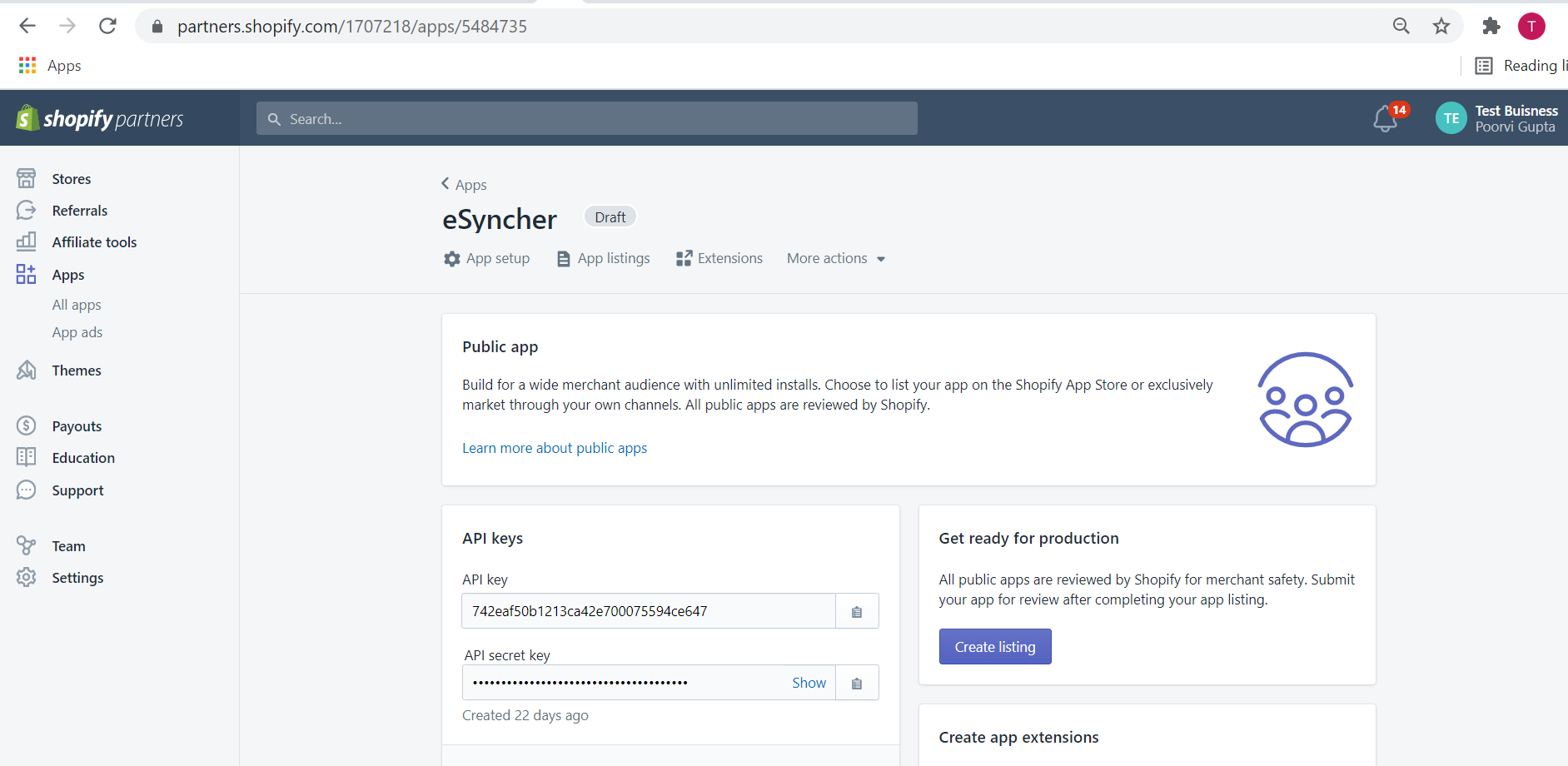Screen dimensions: 1568x766
Task: Go back using browser back arrow
Action: [x=27, y=26]
